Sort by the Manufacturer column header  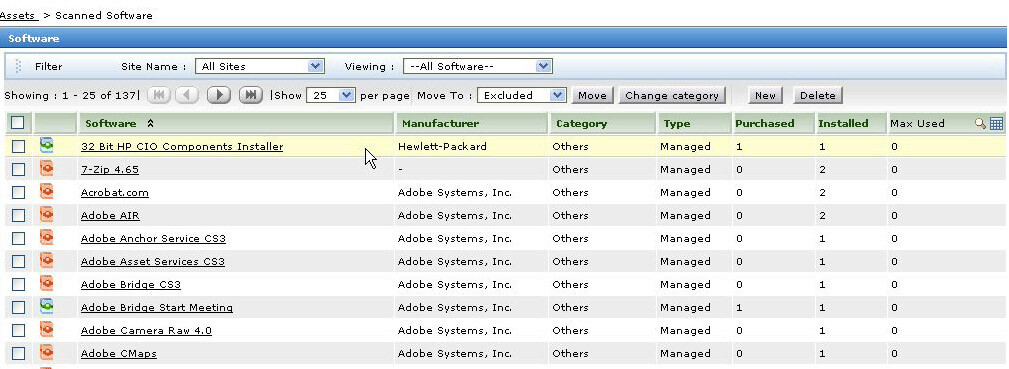coord(440,124)
